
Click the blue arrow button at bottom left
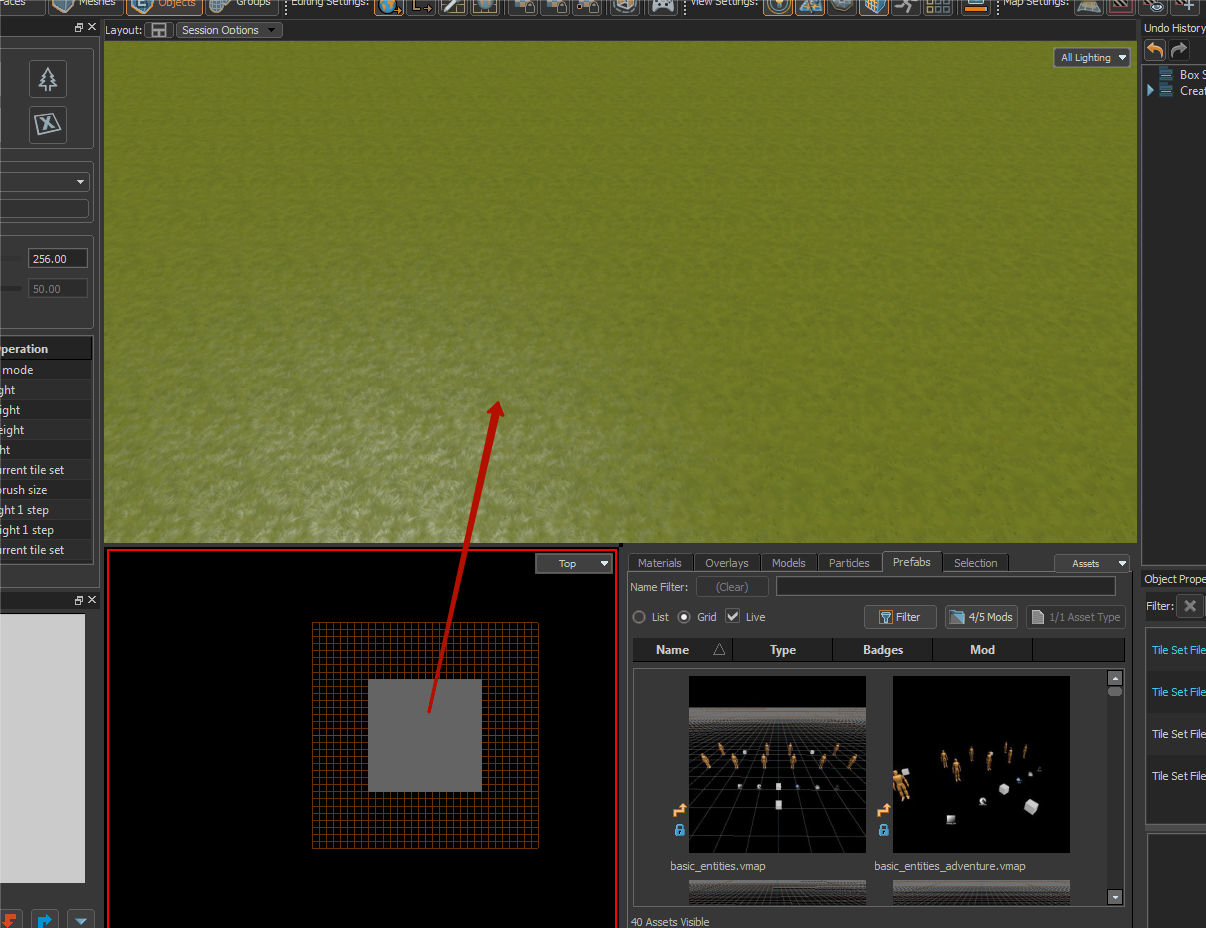click(44, 919)
